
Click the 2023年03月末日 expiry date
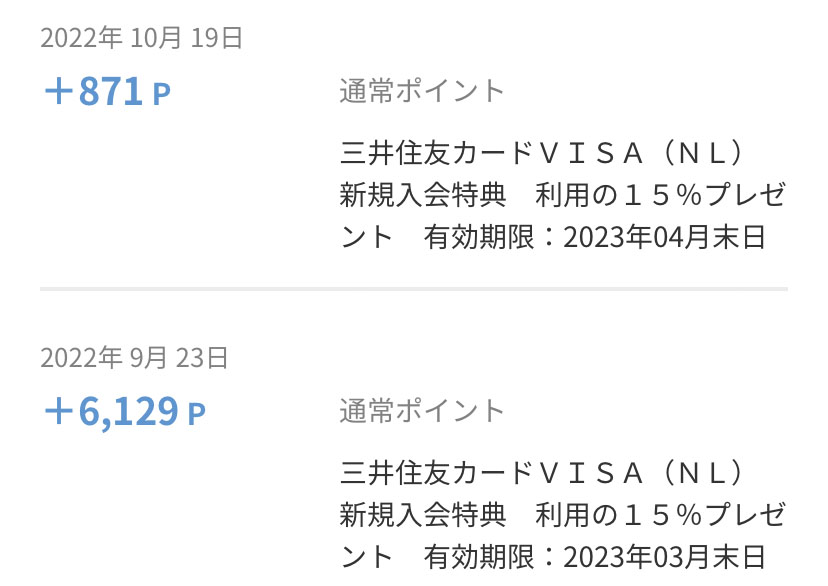pos(665,556)
